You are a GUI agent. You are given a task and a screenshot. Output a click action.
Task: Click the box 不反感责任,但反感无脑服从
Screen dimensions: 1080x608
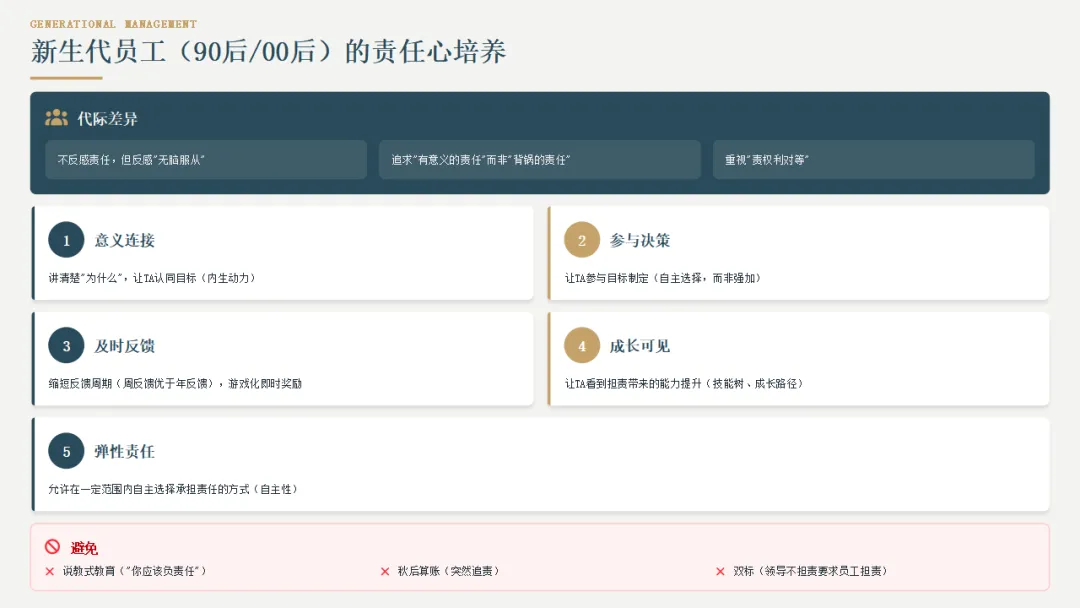(206, 160)
